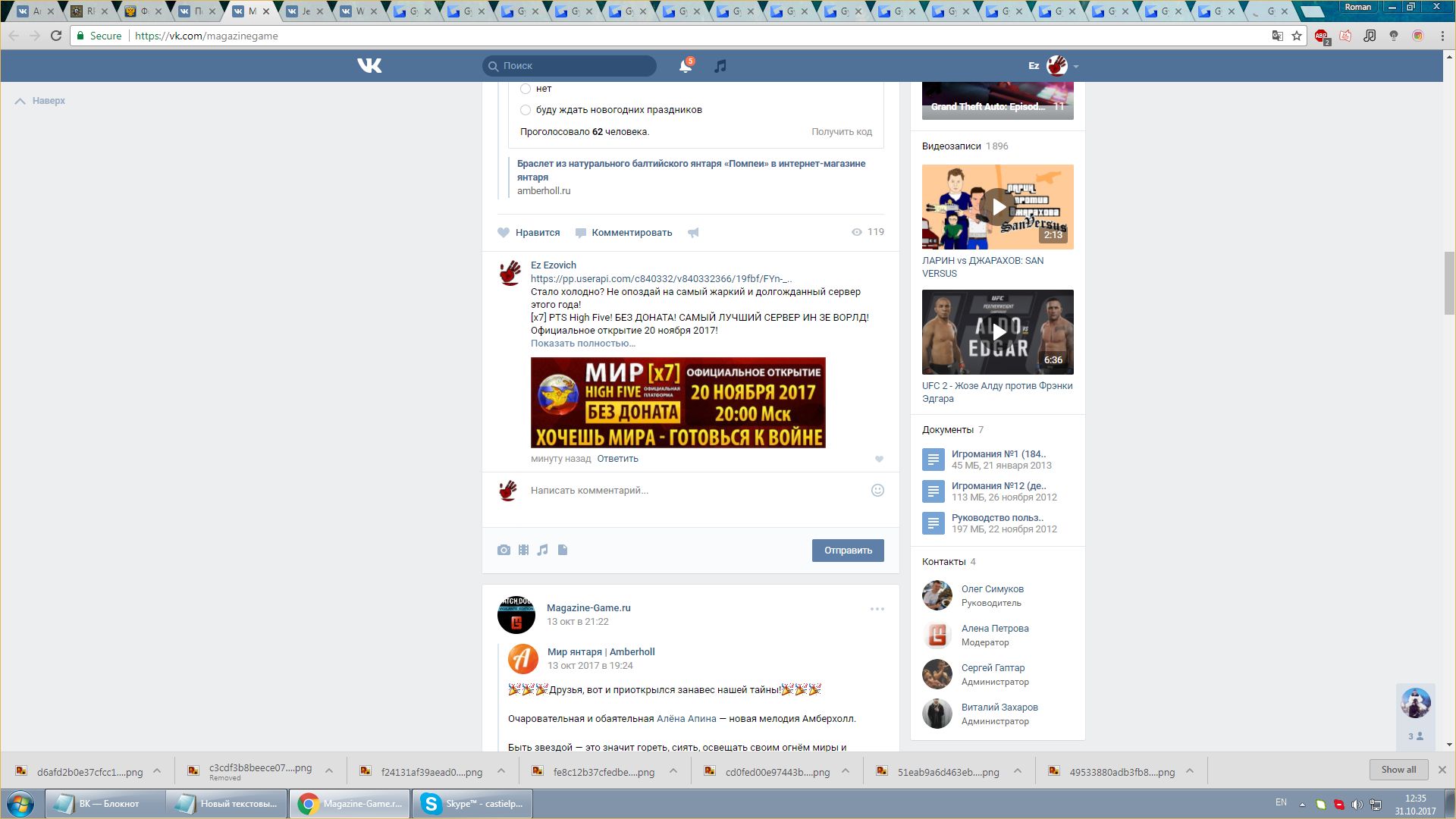This screenshot has height=819, width=1456.
Task: Switch to Skype taskbar item
Action: [472, 804]
